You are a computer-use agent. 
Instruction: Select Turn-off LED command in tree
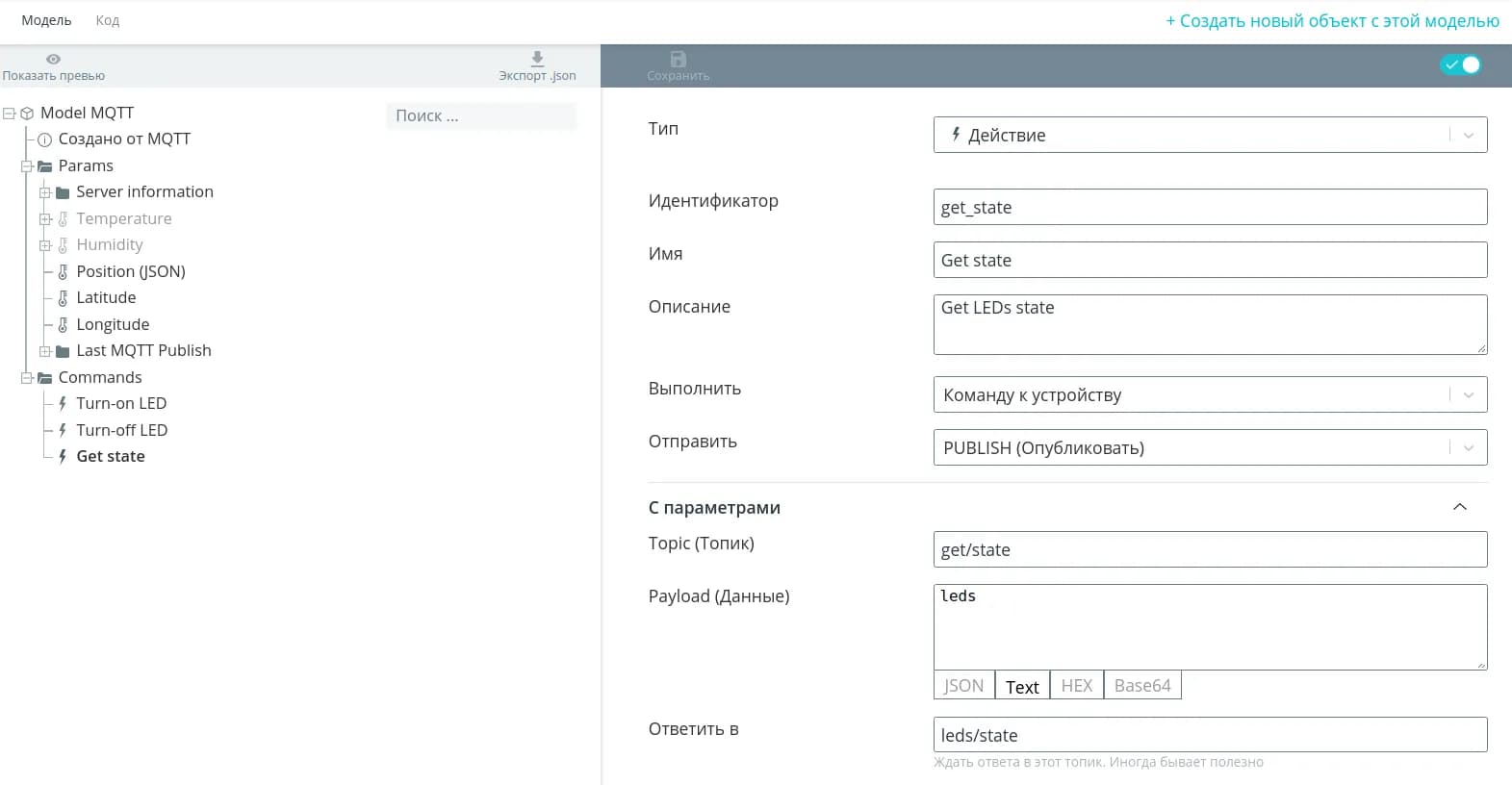click(121, 430)
